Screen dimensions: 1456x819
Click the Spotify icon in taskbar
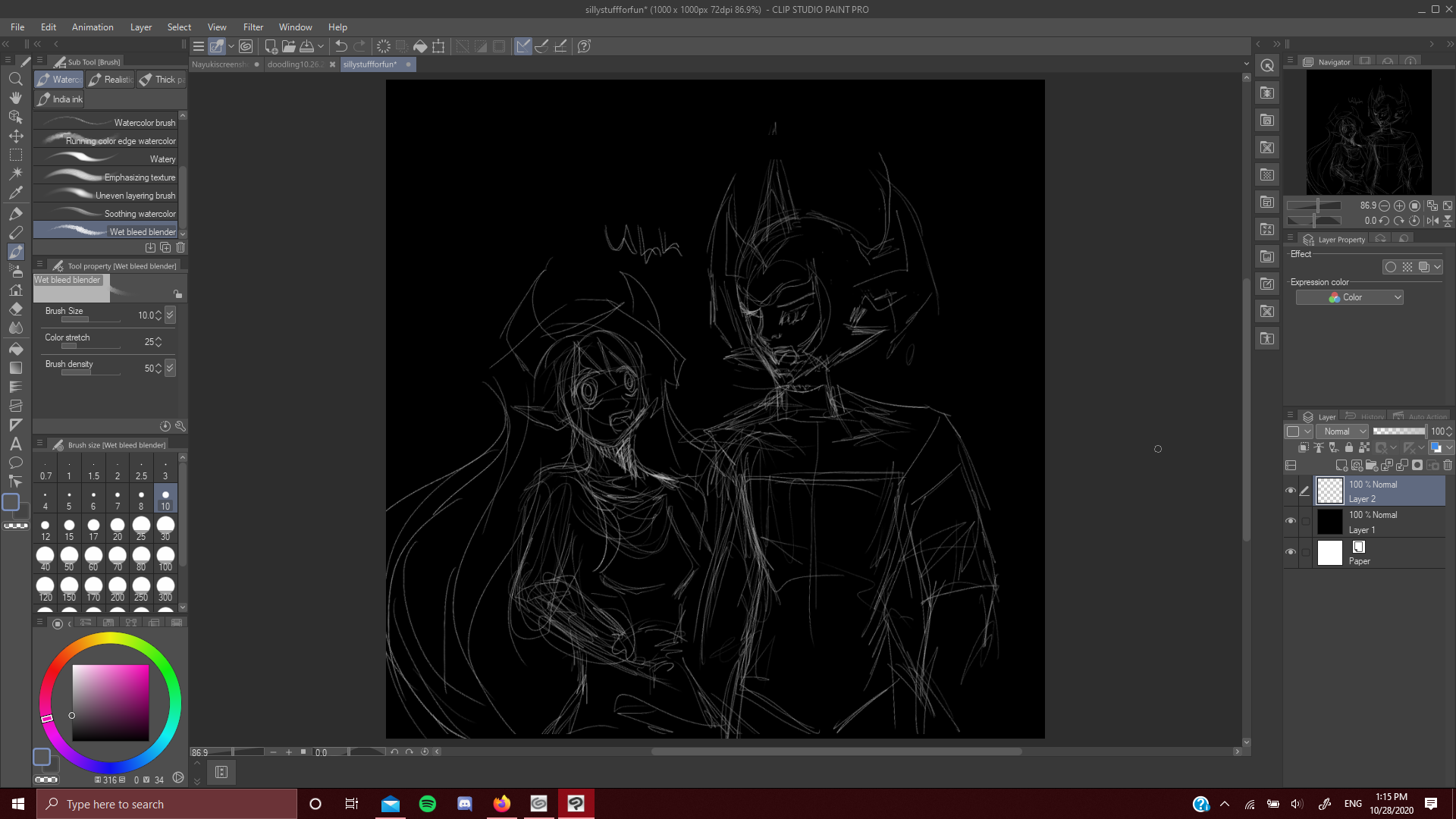pos(427,804)
